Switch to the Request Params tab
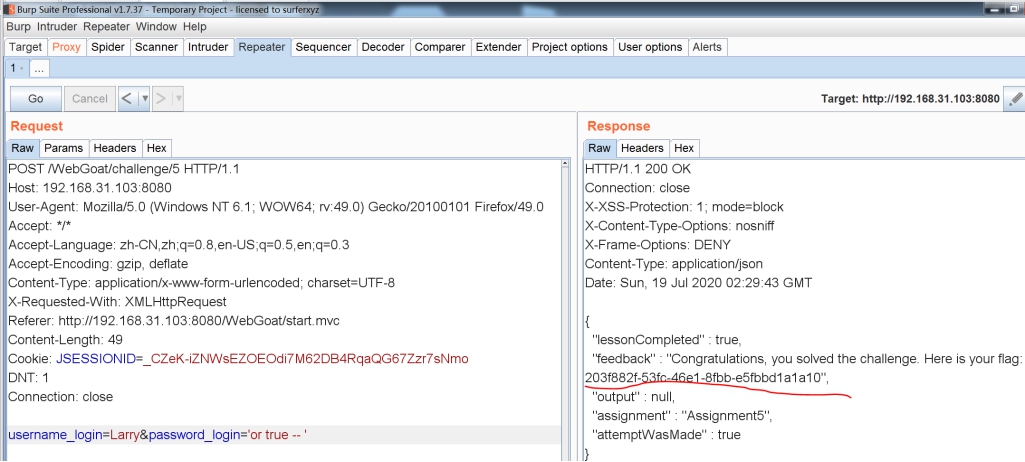 [x=63, y=148]
